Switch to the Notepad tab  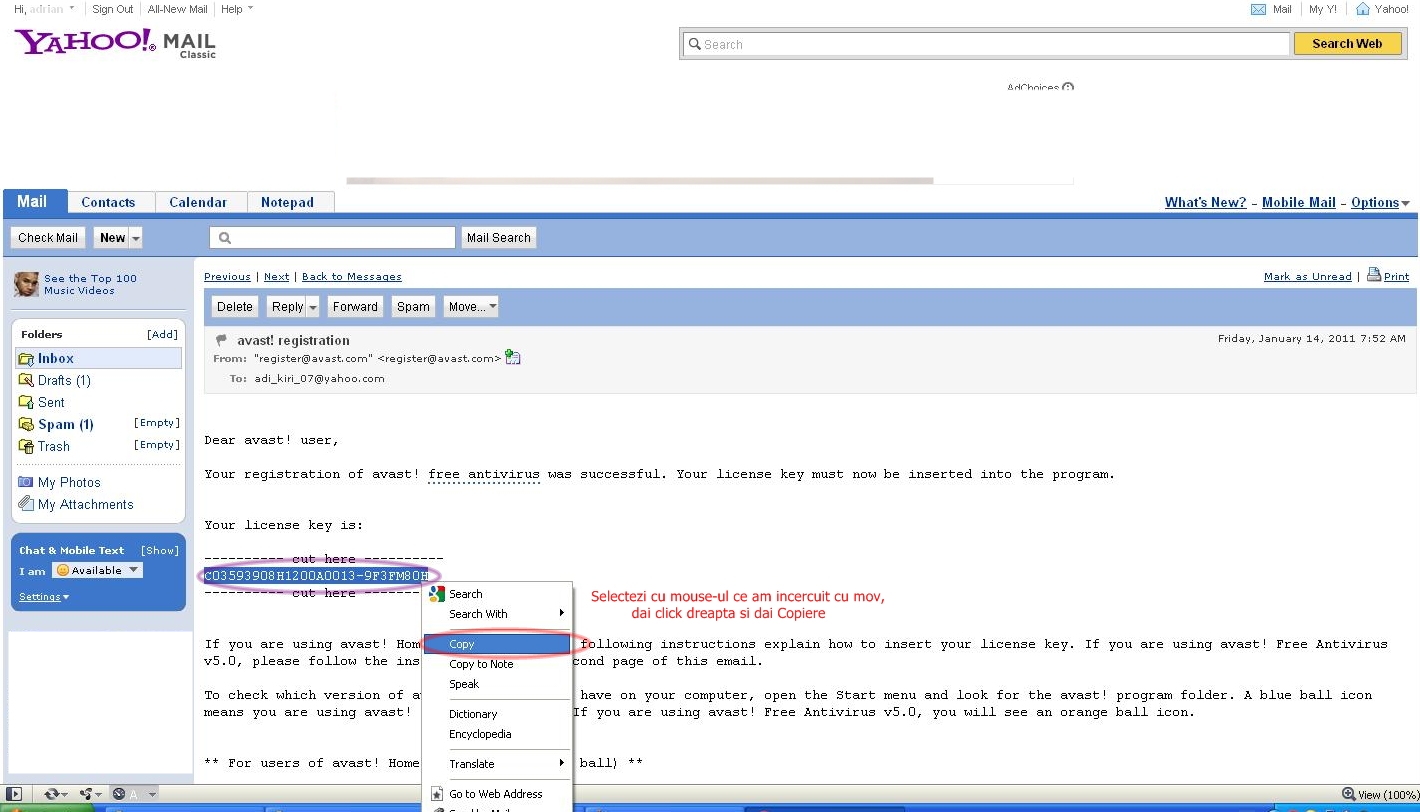287,202
